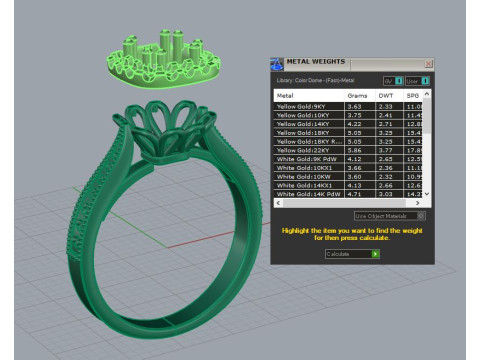Click the Calculate button
Screen dimensions: 480x360
point(352,254)
